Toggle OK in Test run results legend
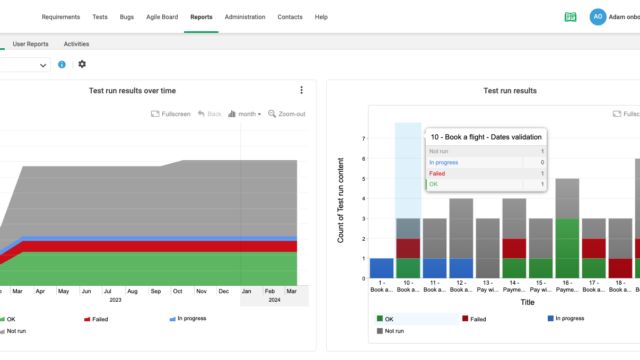 [x=385, y=319]
